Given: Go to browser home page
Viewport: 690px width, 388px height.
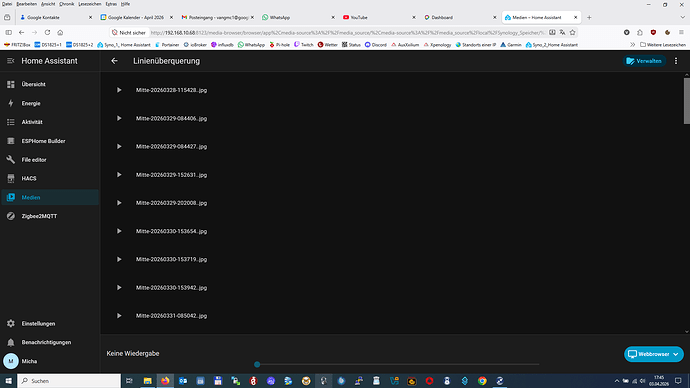Looking at the screenshot, I should [60, 33].
